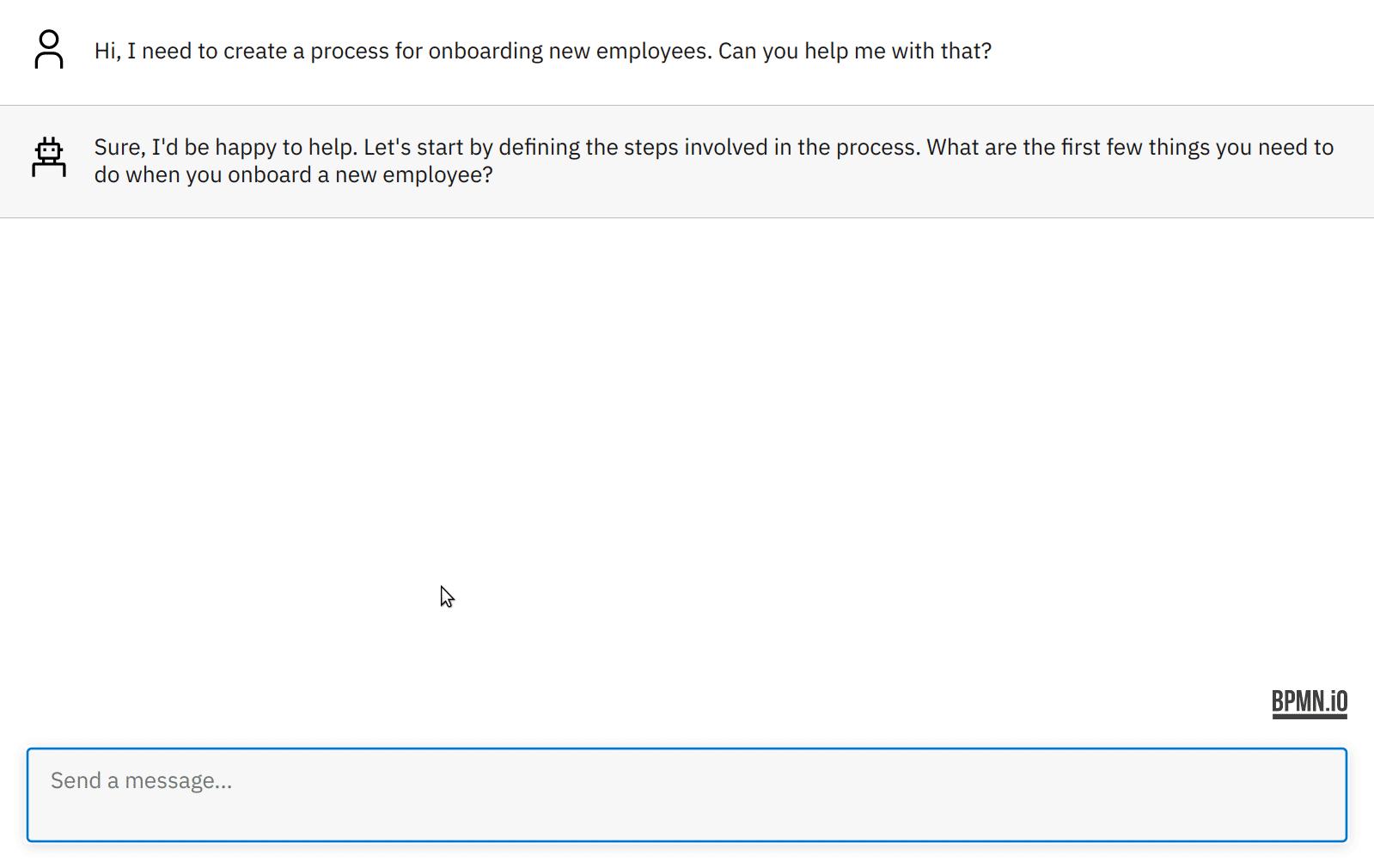Focus the 'Send a message...' input field
The width and height of the screenshot is (1374, 868).
point(687,794)
